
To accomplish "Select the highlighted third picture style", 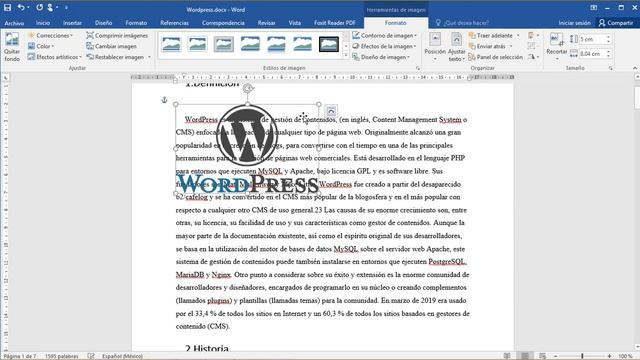I will click(224, 44).
